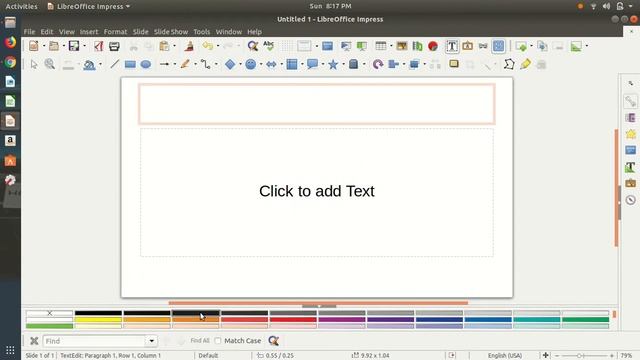The width and height of the screenshot is (640, 360).
Task: Pick the Line drawing tool
Action: coord(115,64)
